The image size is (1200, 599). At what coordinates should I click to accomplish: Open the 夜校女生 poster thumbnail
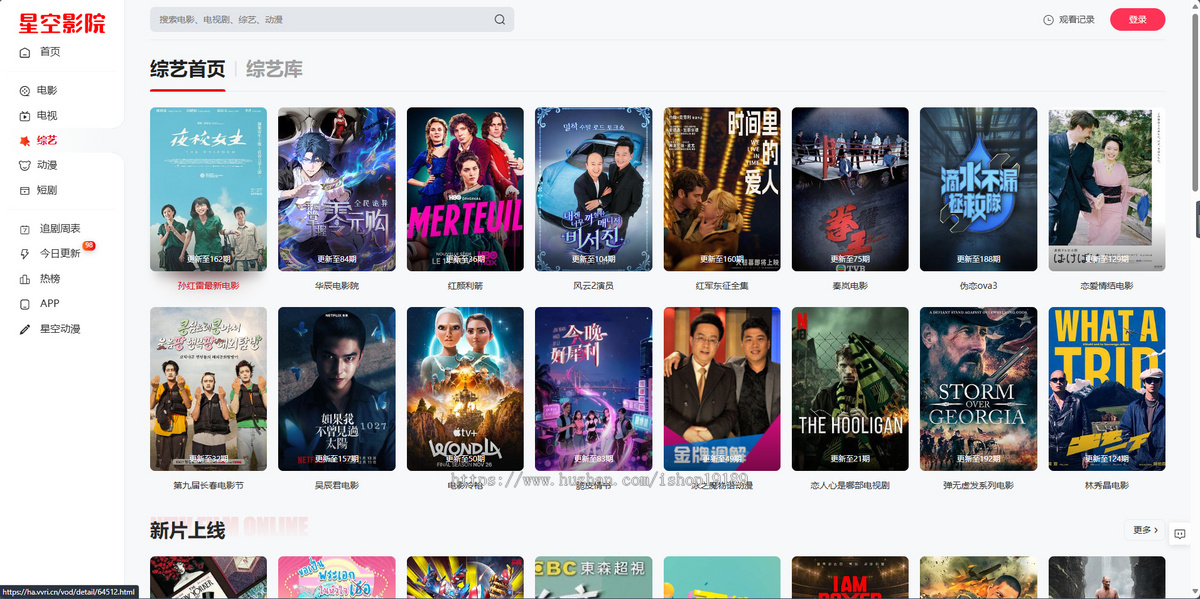[208, 189]
